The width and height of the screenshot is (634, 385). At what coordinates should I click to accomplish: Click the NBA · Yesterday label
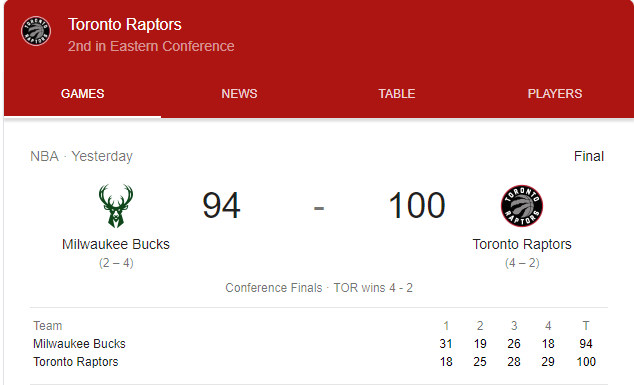(81, 157)
